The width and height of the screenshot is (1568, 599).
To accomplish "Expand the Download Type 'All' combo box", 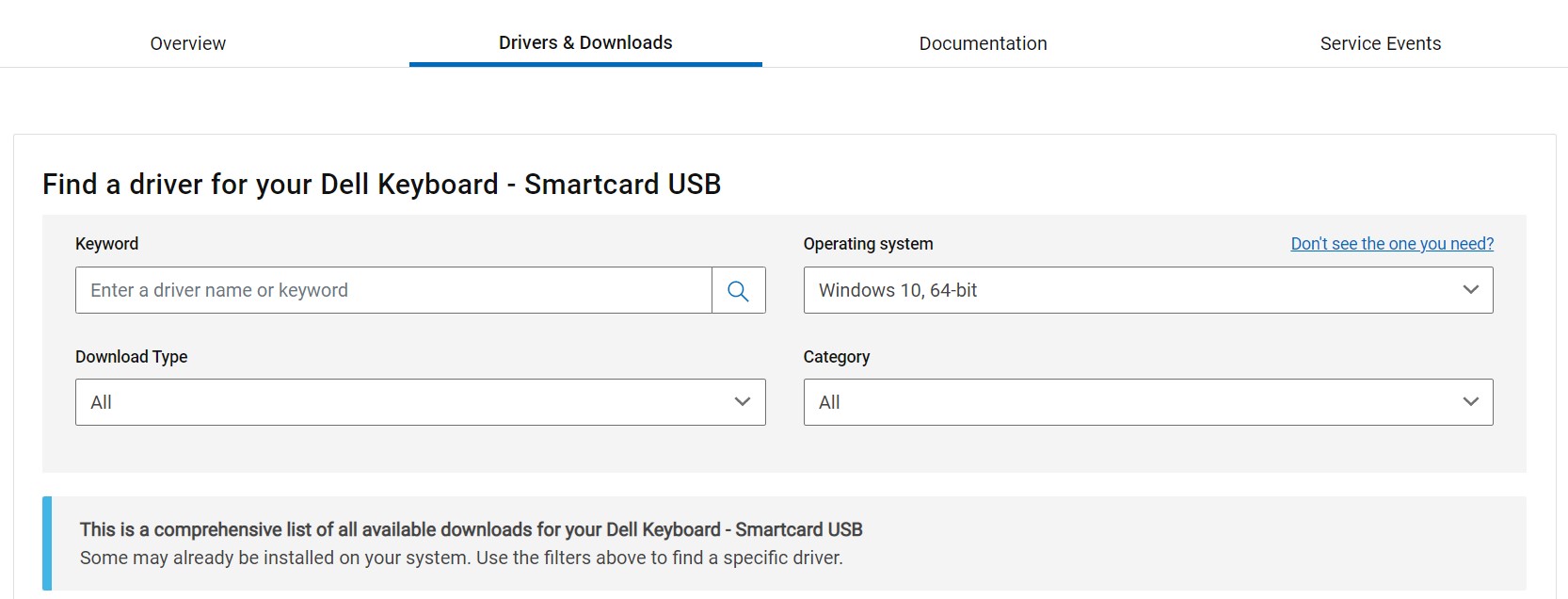I will coord(405,402).
